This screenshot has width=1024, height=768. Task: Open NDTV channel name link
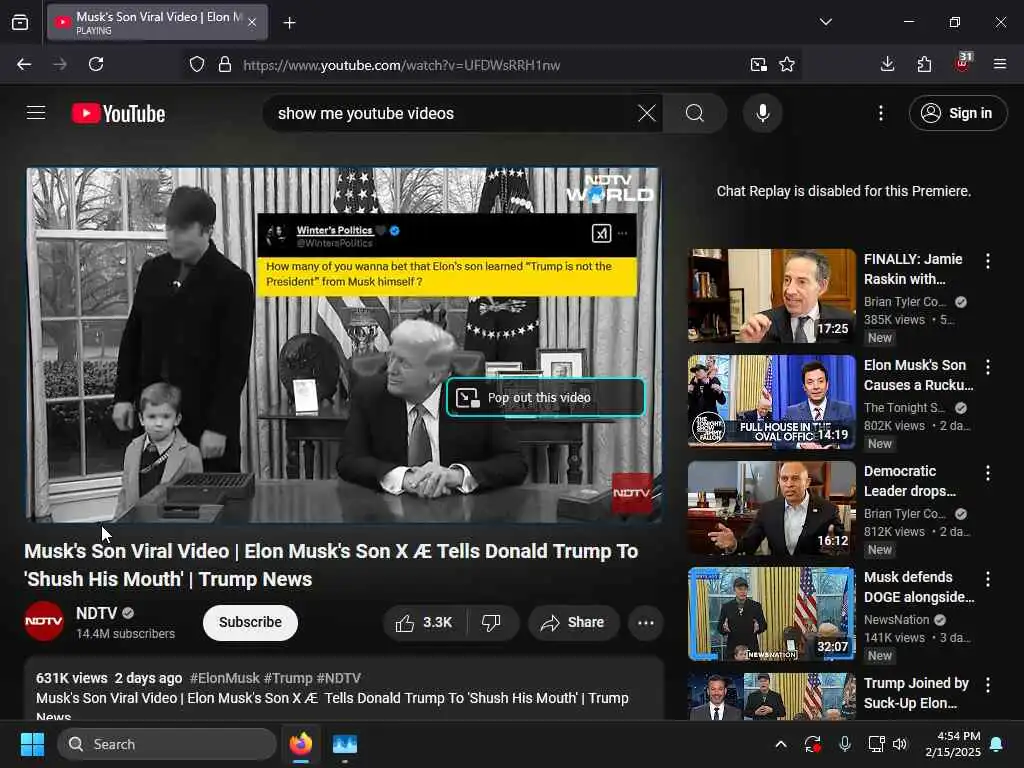pyautogui.click(x=96, y=613)
